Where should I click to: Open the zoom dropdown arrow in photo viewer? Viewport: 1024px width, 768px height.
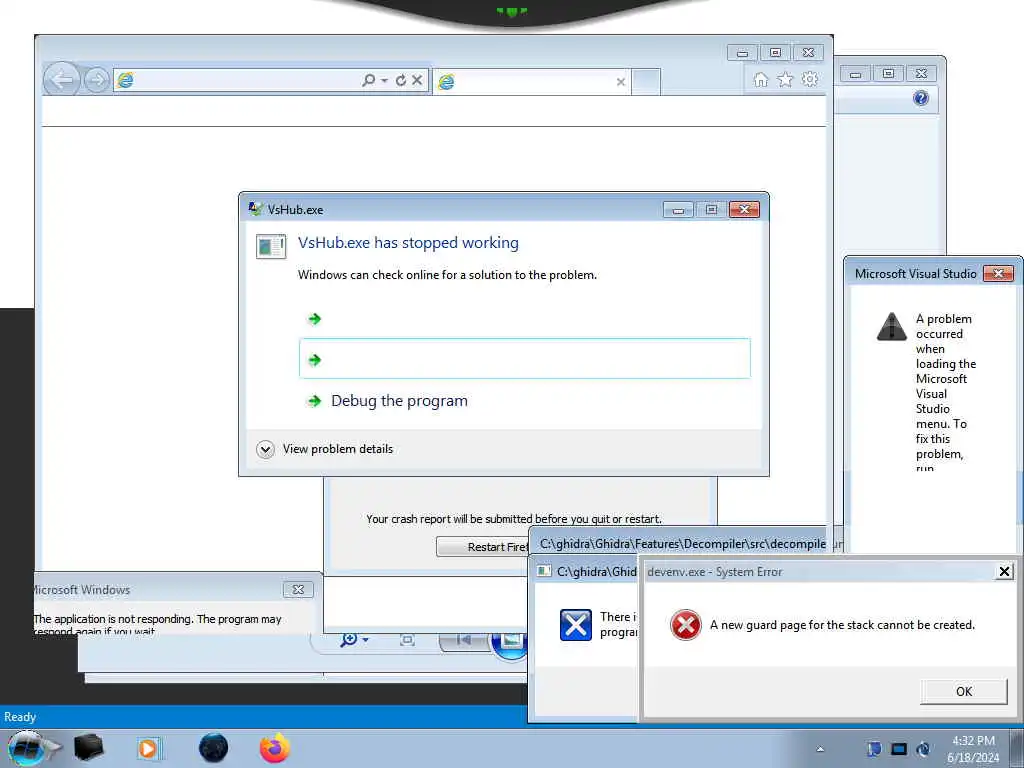(365, 640)
